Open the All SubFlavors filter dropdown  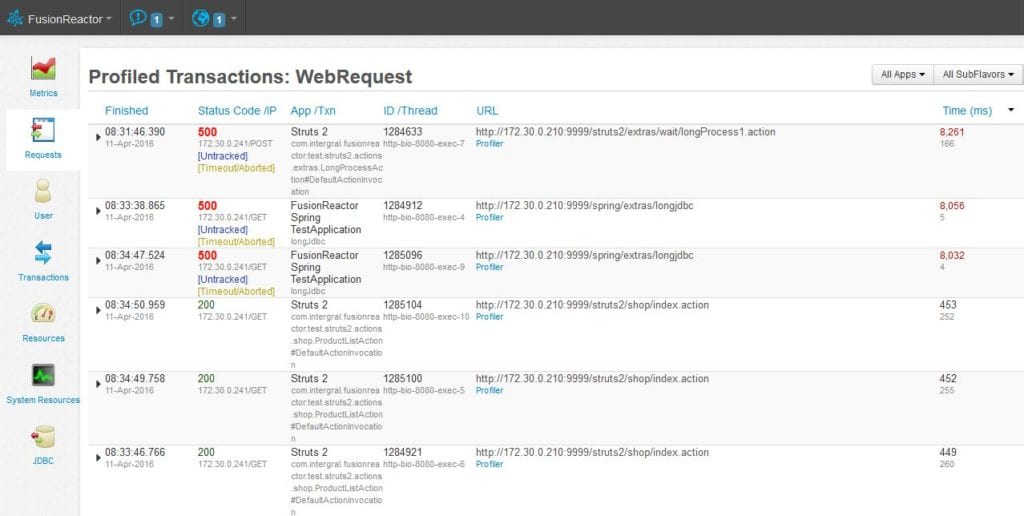pyautogui.click(x=978, y=74)
